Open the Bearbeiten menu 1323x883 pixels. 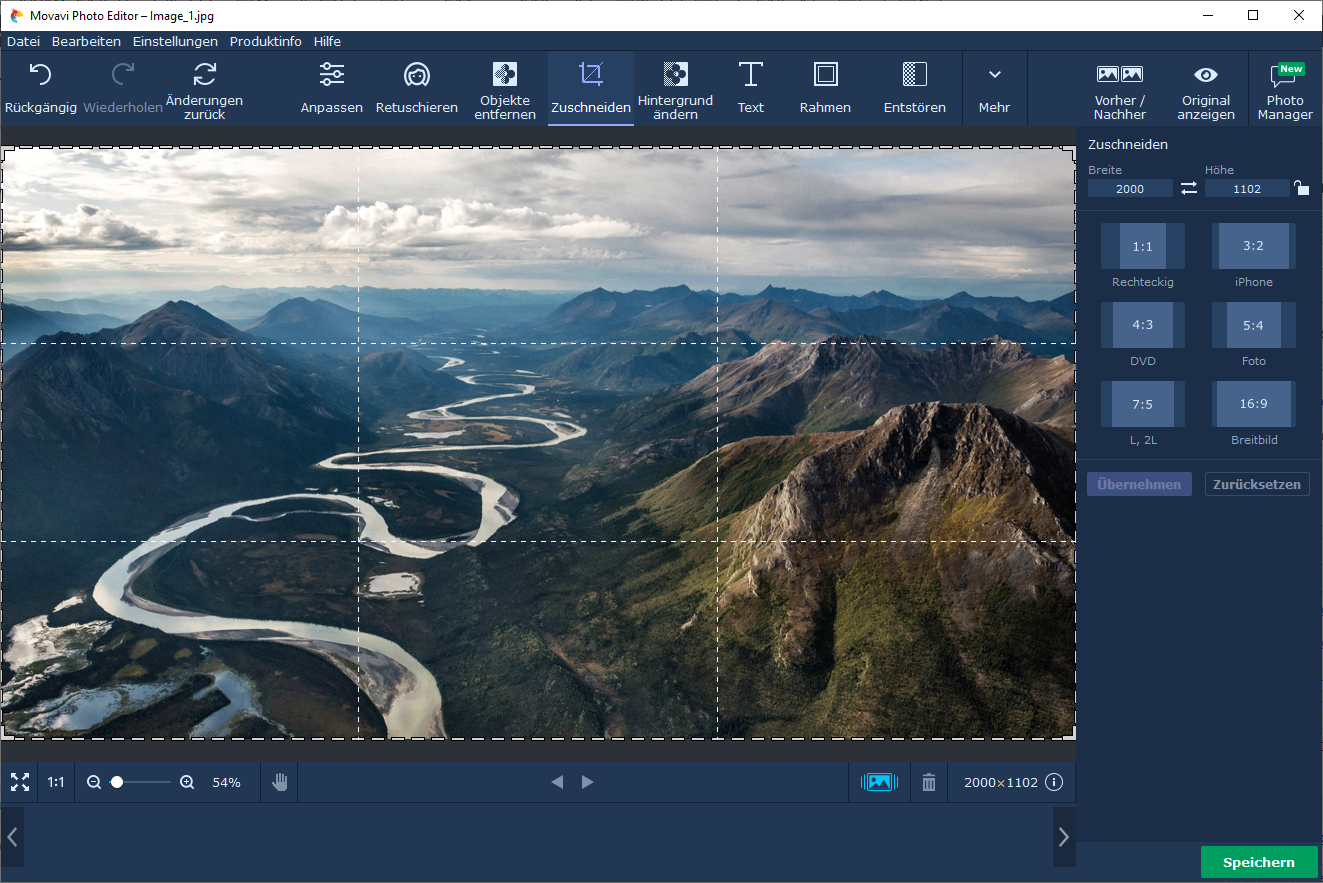click(86, 42)
